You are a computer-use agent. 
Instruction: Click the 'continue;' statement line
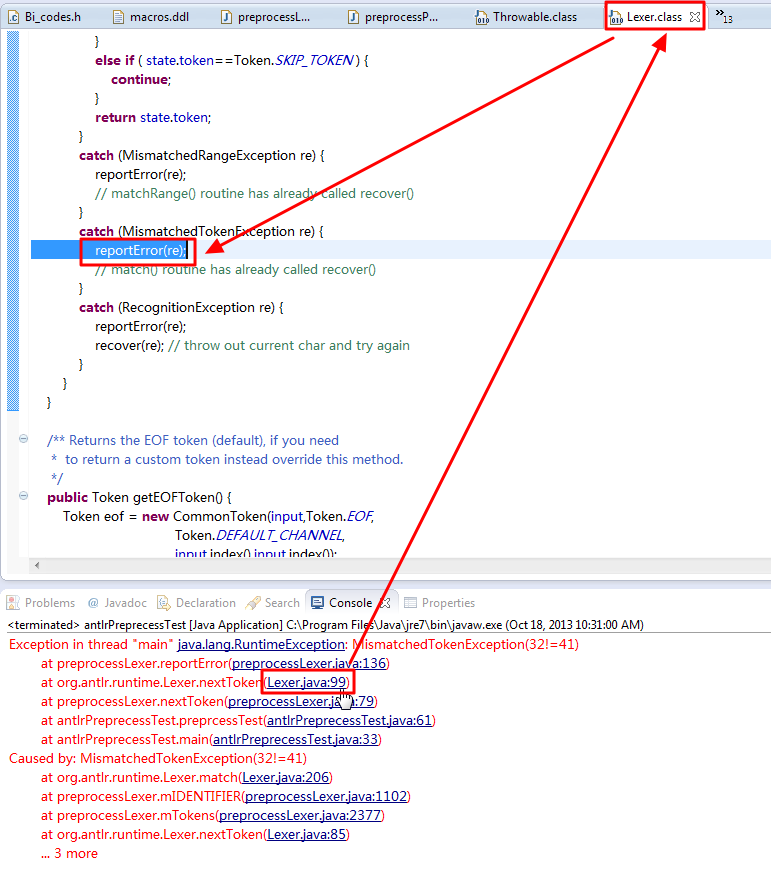(141, 80)
